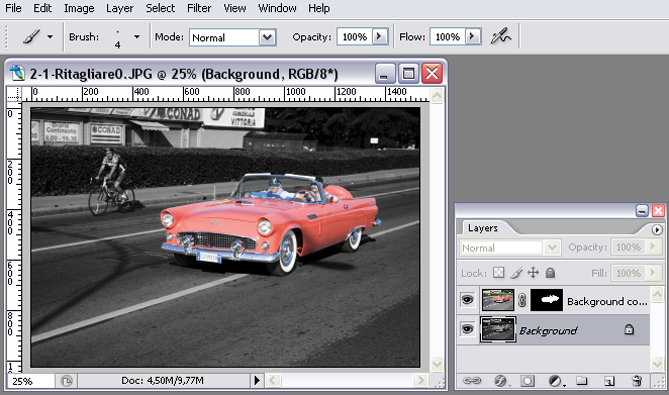Click the horizontal scrollbar right arrow
The width and height of the screenshot is (669, 395).
(x=420, y=380)
